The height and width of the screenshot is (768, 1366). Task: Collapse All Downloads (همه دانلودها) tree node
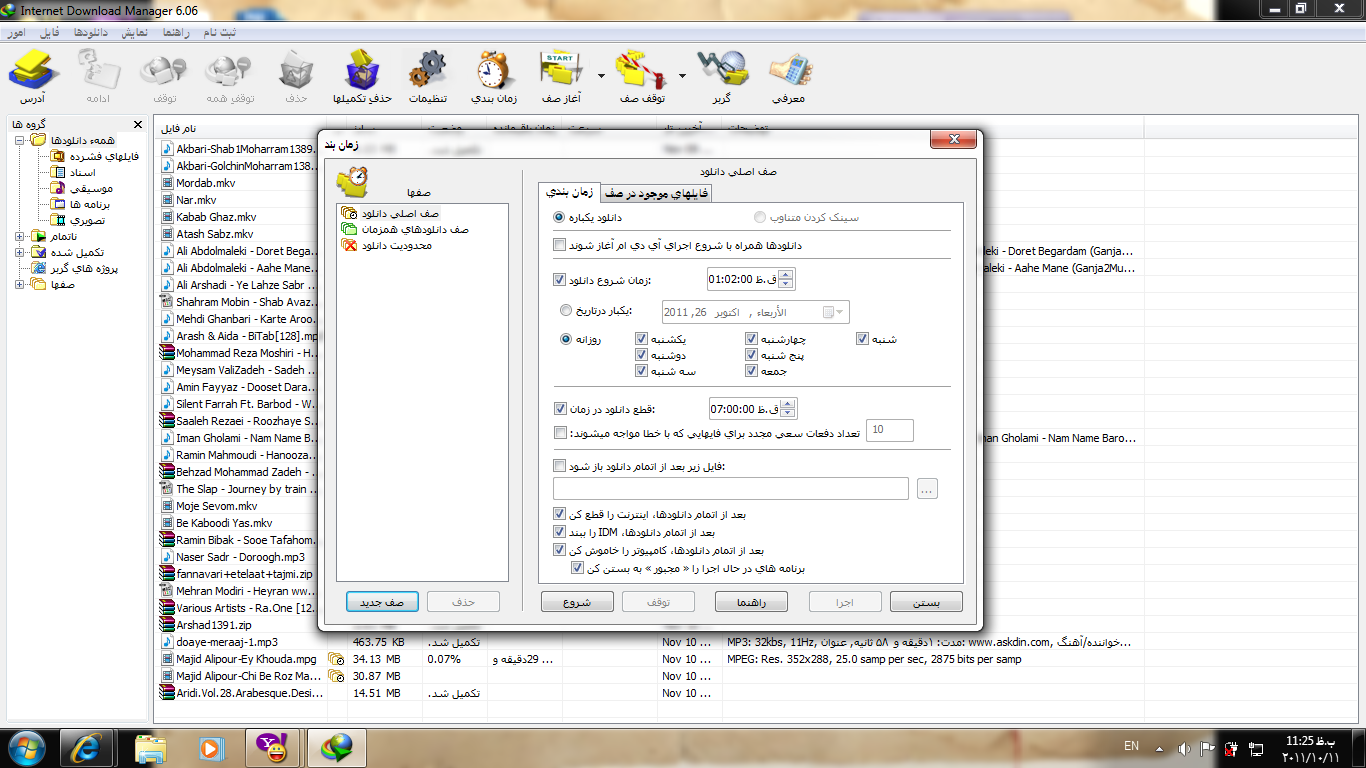[x=20, y=140]
